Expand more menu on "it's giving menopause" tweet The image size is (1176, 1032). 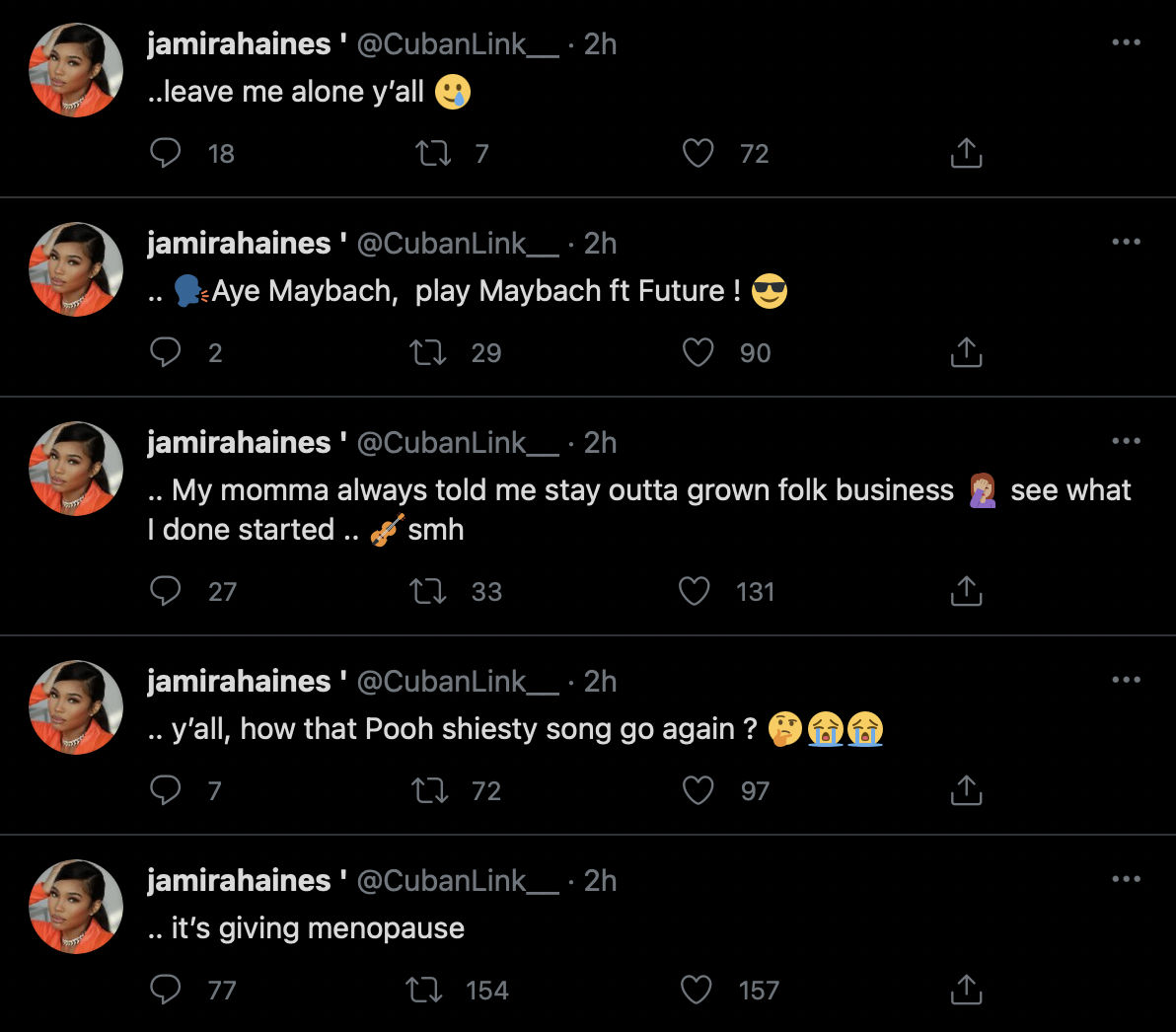(x=1126, y=879)
